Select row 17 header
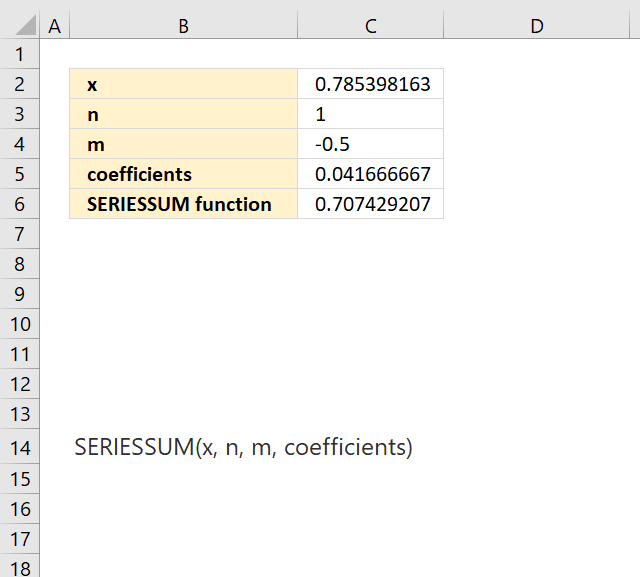The height and width of the screenshot is (577, 640). (20, 539)
